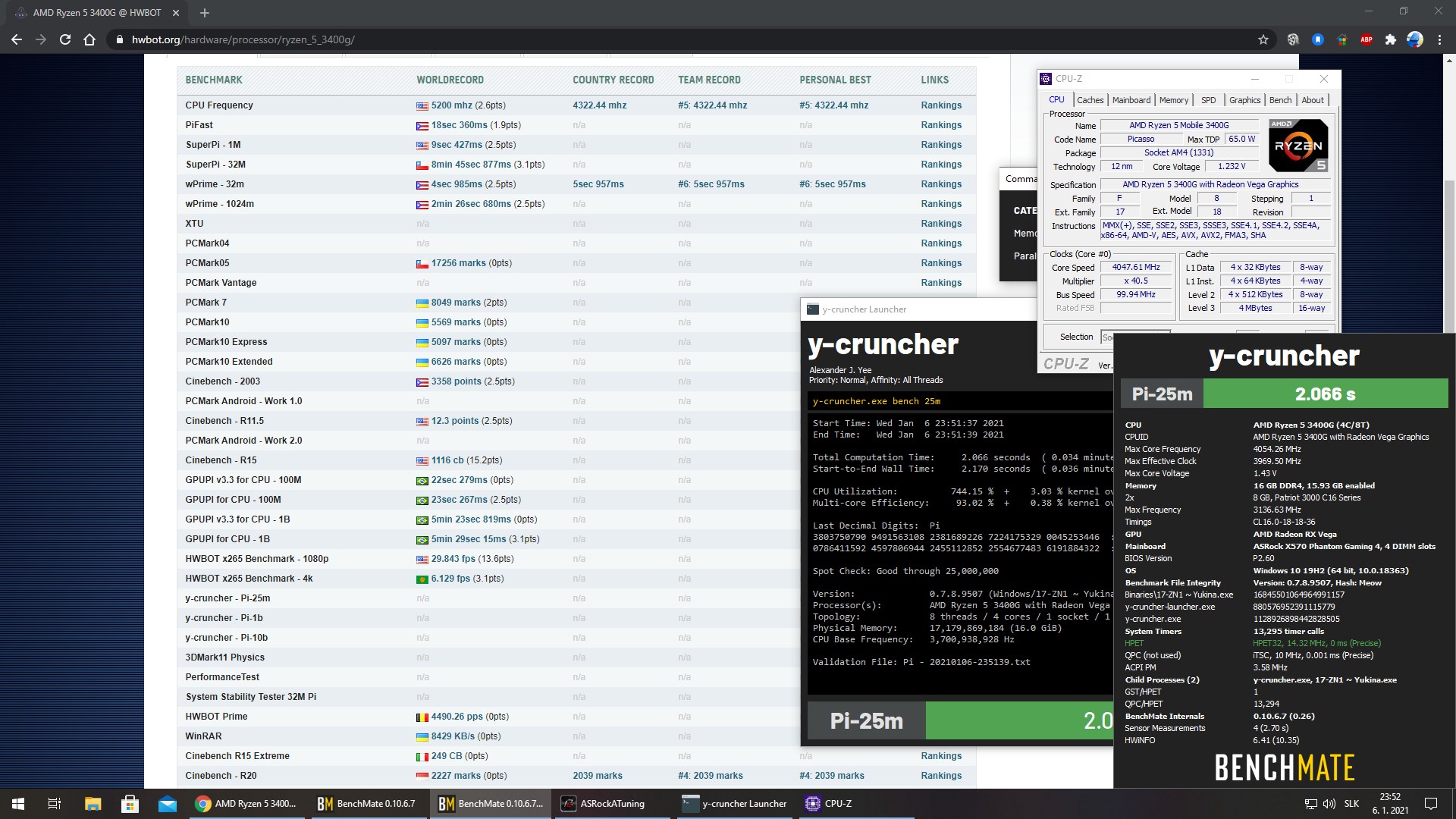Open Rankings link for wPrime - 32m
Image resolution: width=1456 pixels, height=819 pixels.
click(x=941, y=184)
